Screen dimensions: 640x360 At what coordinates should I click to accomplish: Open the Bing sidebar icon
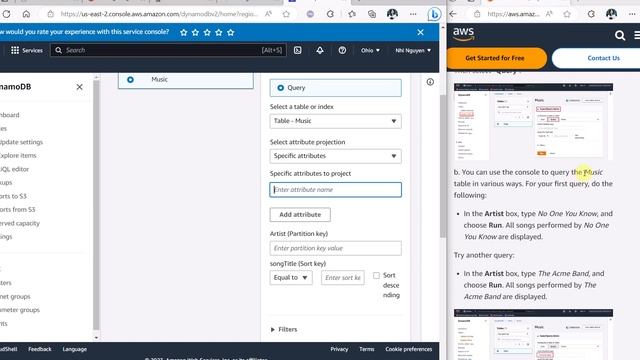tap(434, 14)
